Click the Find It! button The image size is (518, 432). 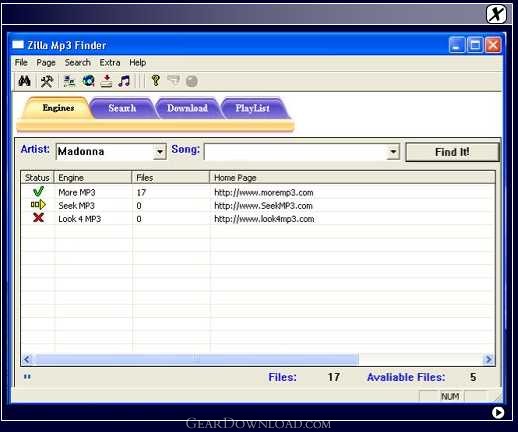(452, 152)
